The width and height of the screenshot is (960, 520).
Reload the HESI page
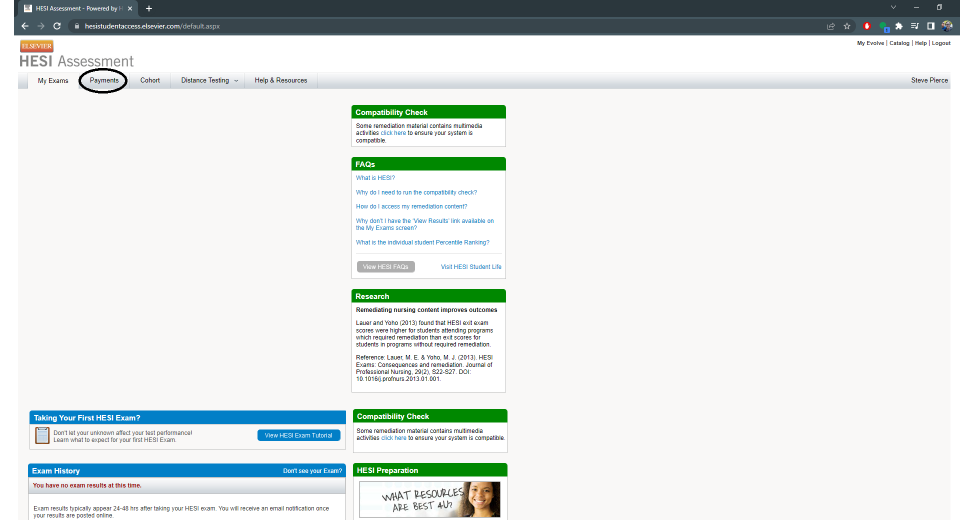point(57,26)
